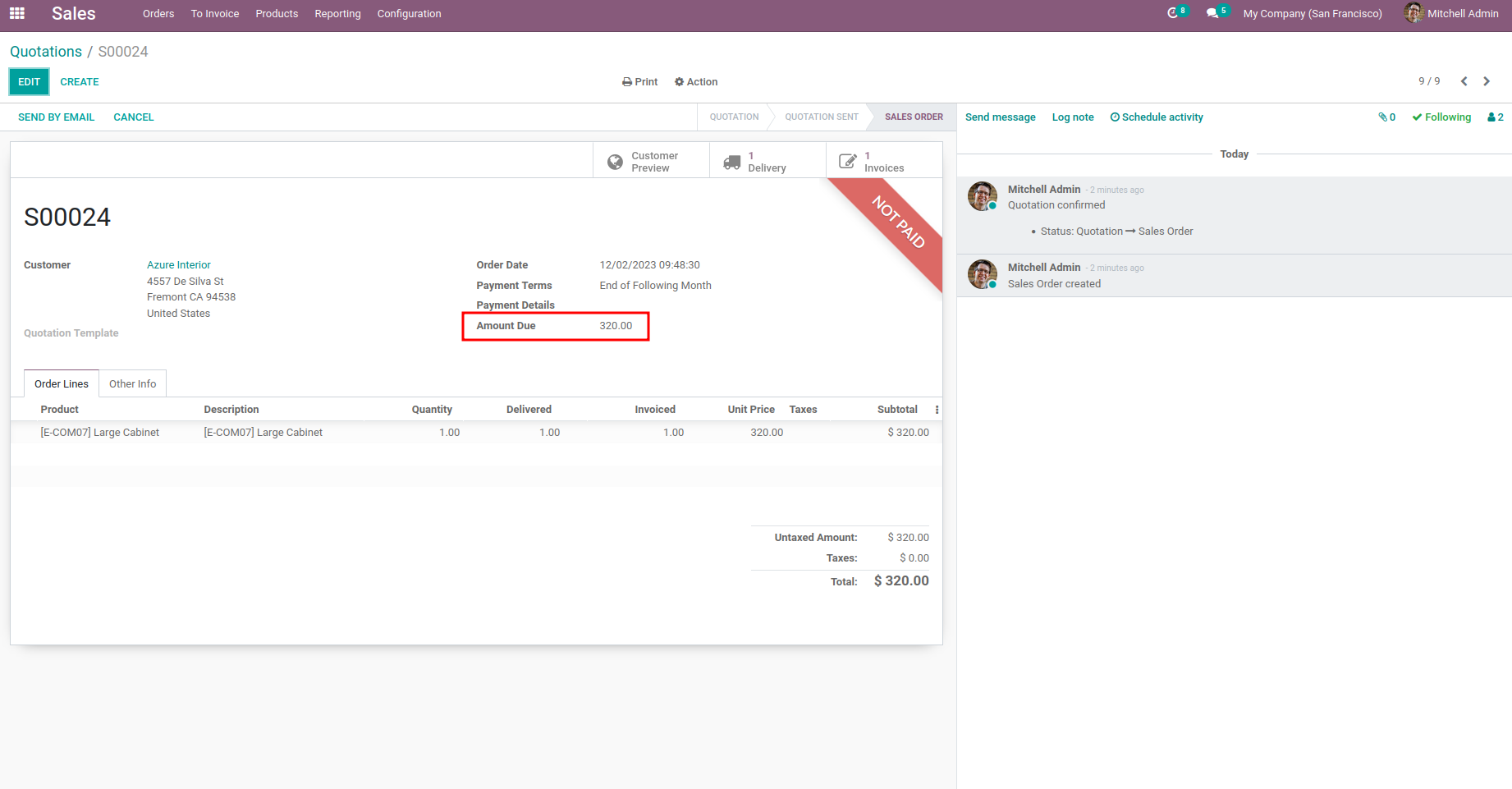
Task: Sort by Invoiced column header
Action: (655, 410)
